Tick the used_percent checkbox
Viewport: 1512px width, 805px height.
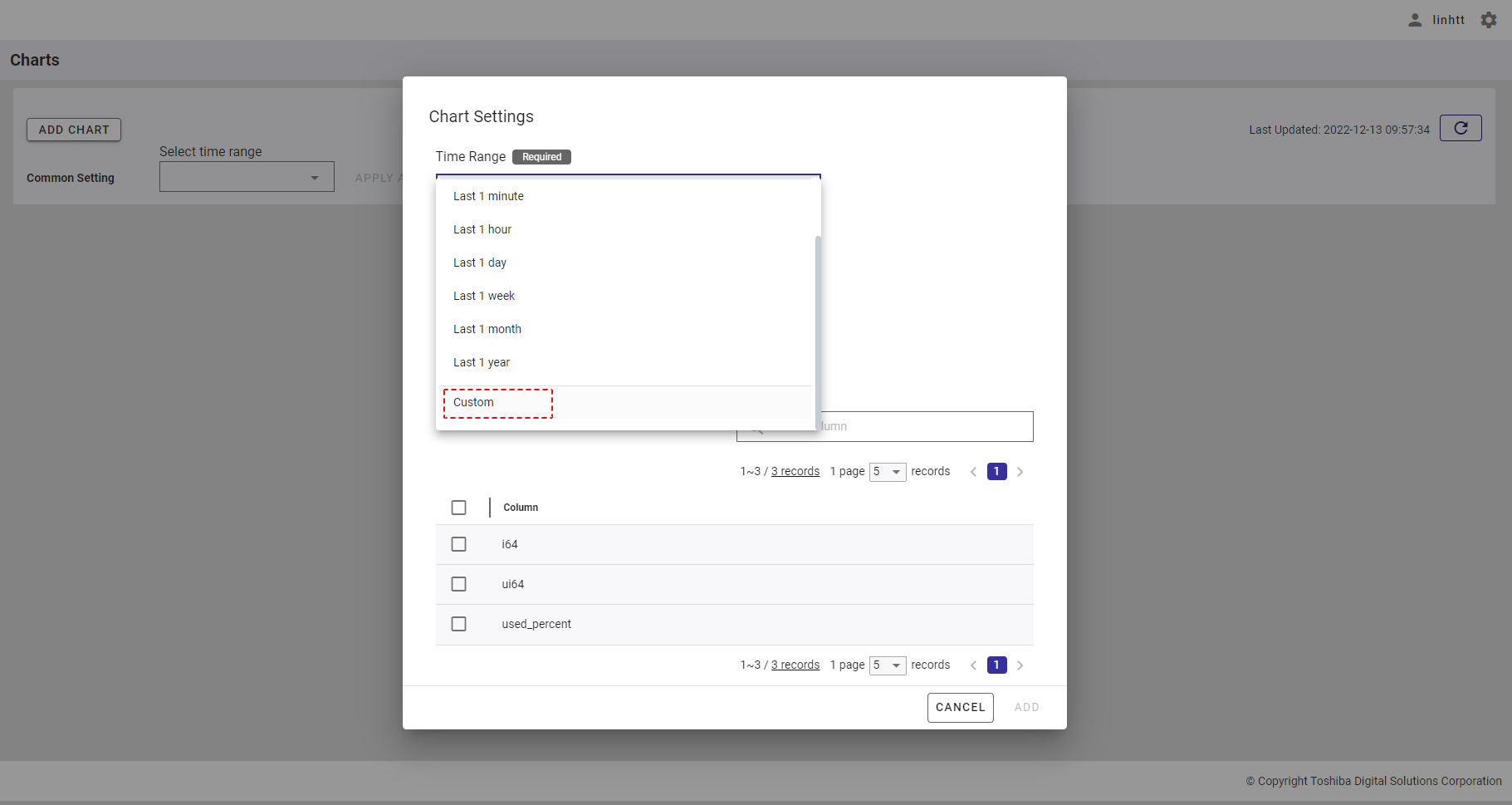[x=458, y=624]
